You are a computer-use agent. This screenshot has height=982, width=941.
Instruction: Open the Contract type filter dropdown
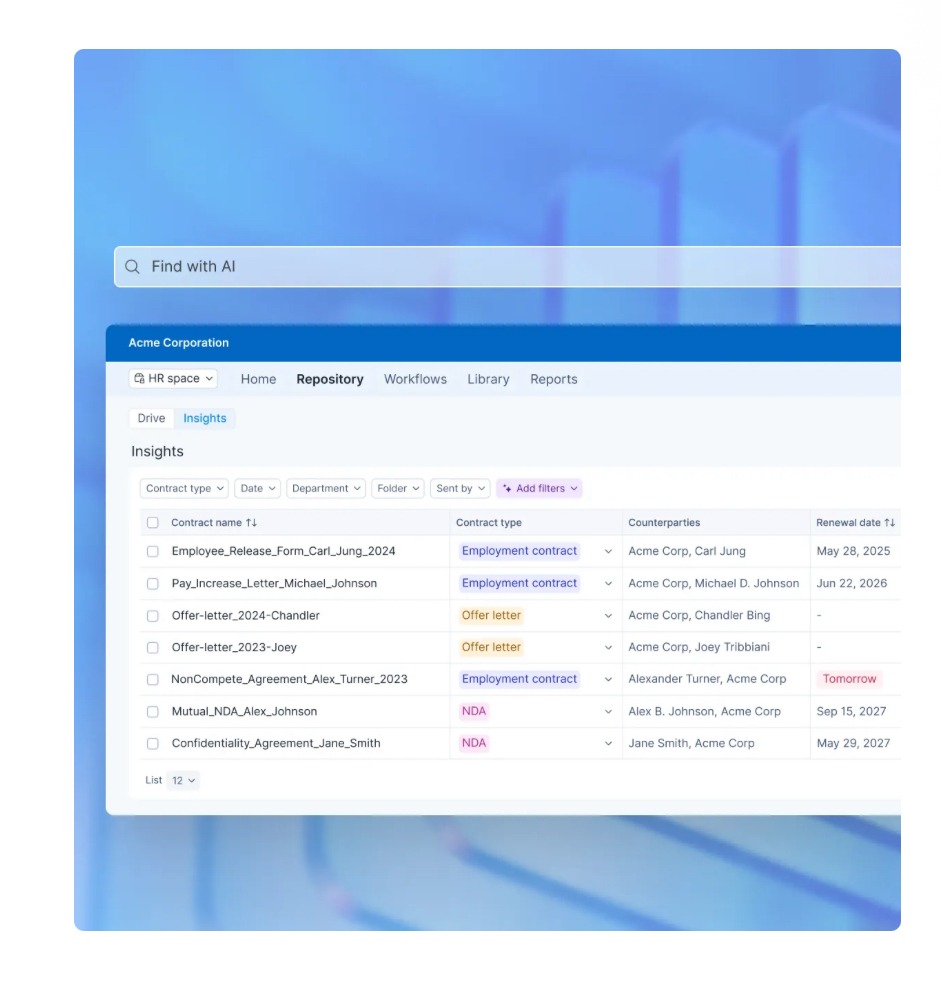tap(182, 488)
